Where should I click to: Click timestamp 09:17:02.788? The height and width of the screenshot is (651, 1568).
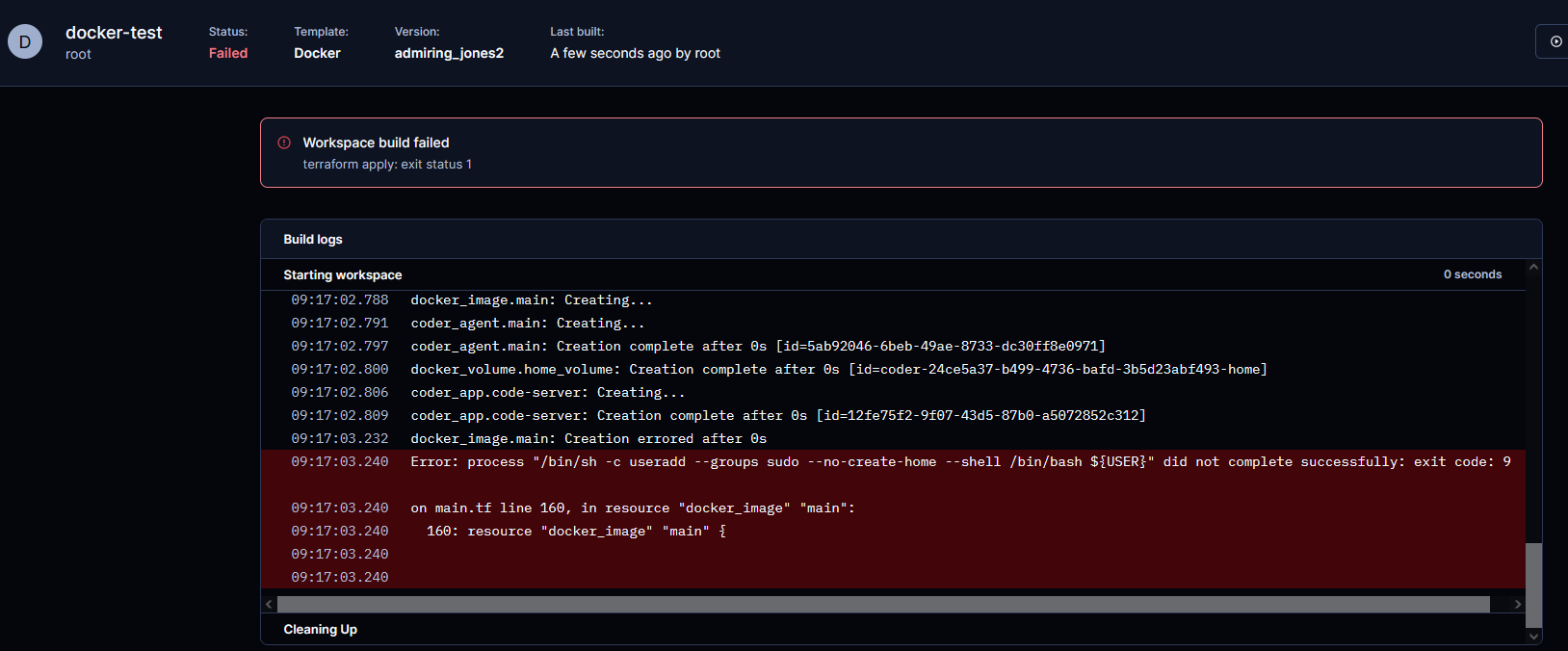point(340,300)
